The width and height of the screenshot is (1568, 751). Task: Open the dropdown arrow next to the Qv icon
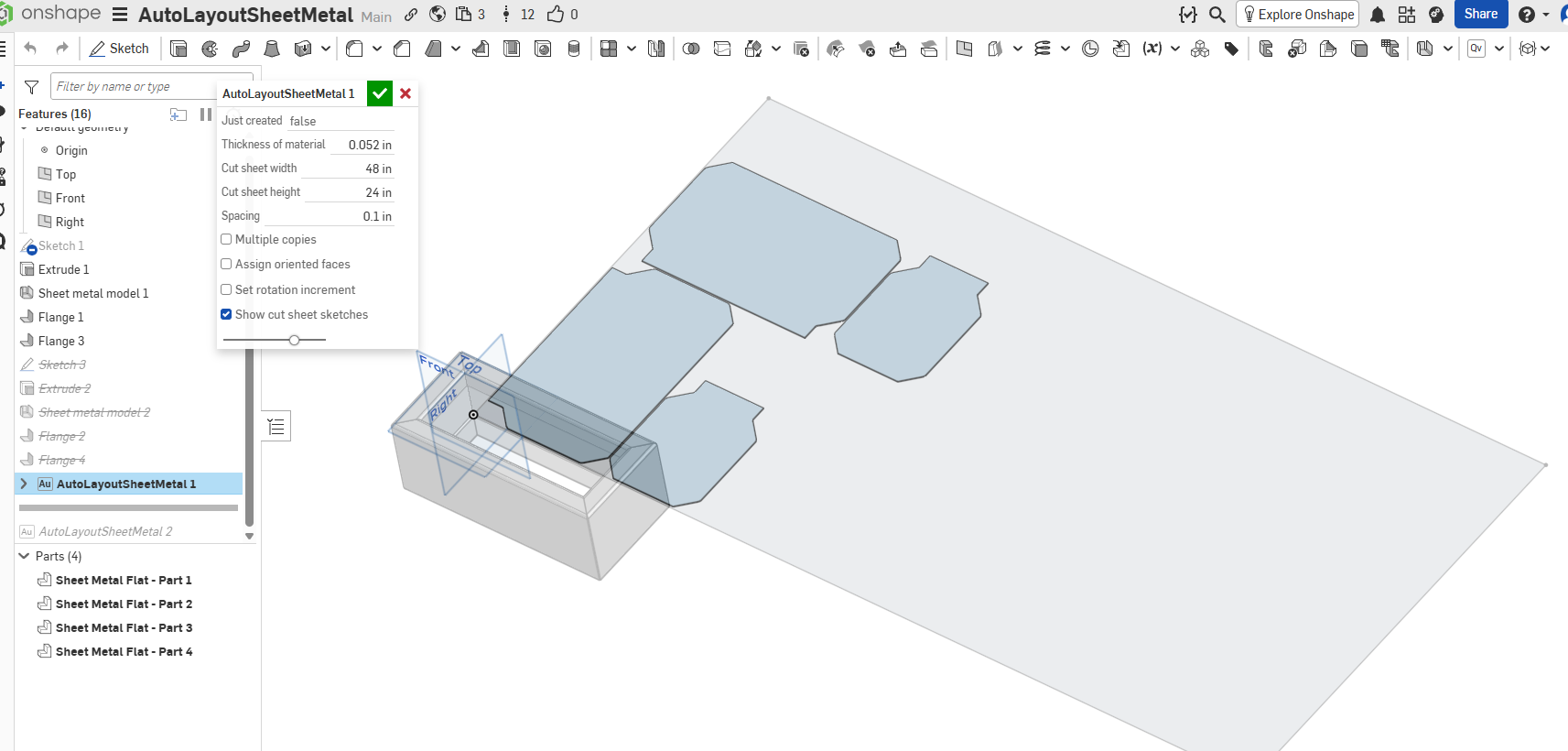1499,49
